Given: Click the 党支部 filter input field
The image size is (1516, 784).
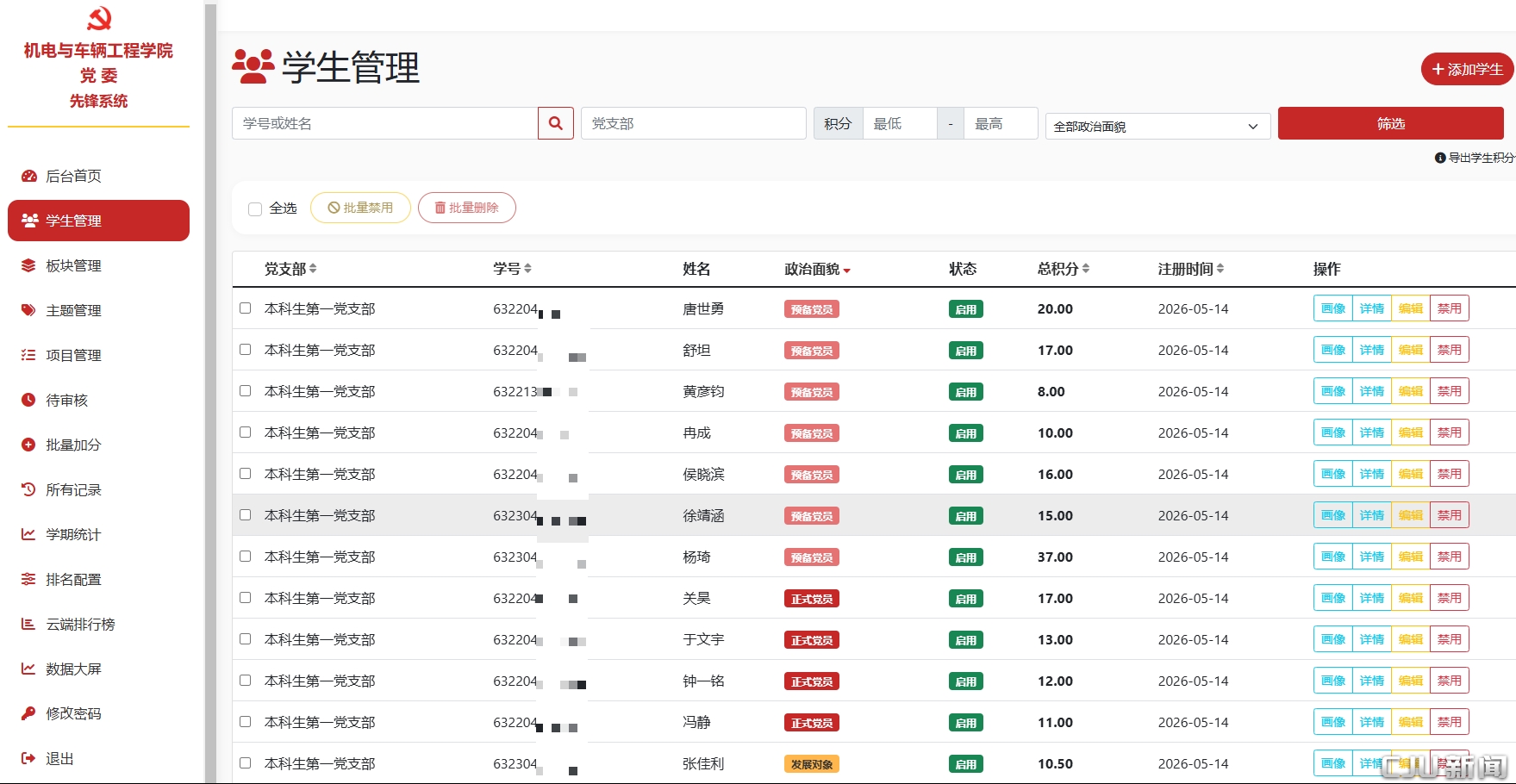Looking at the screenshot, I should click(x=694, y=123).
